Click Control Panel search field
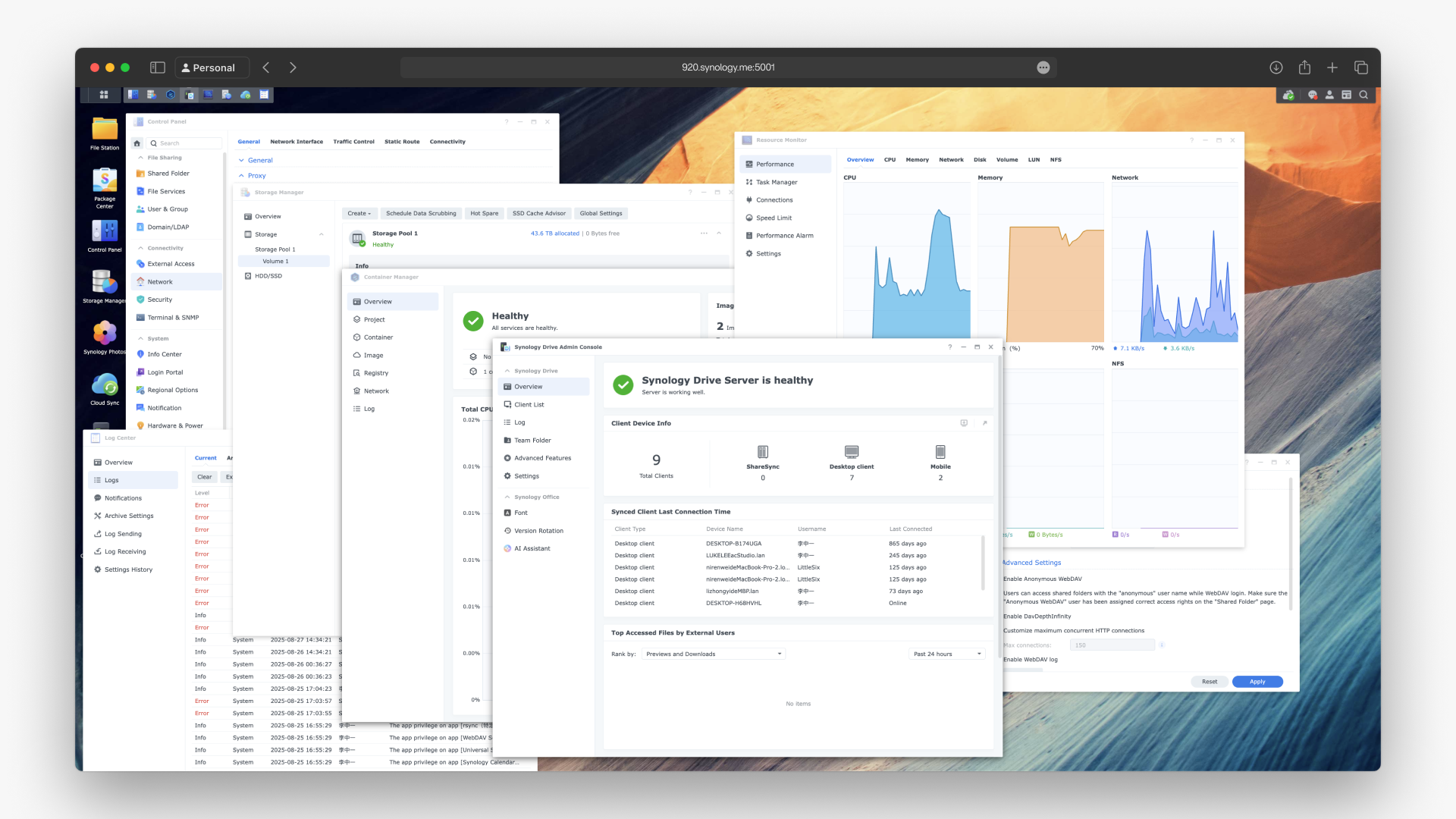The height and width of the screenshot is (819, 1456). [185, 143]
